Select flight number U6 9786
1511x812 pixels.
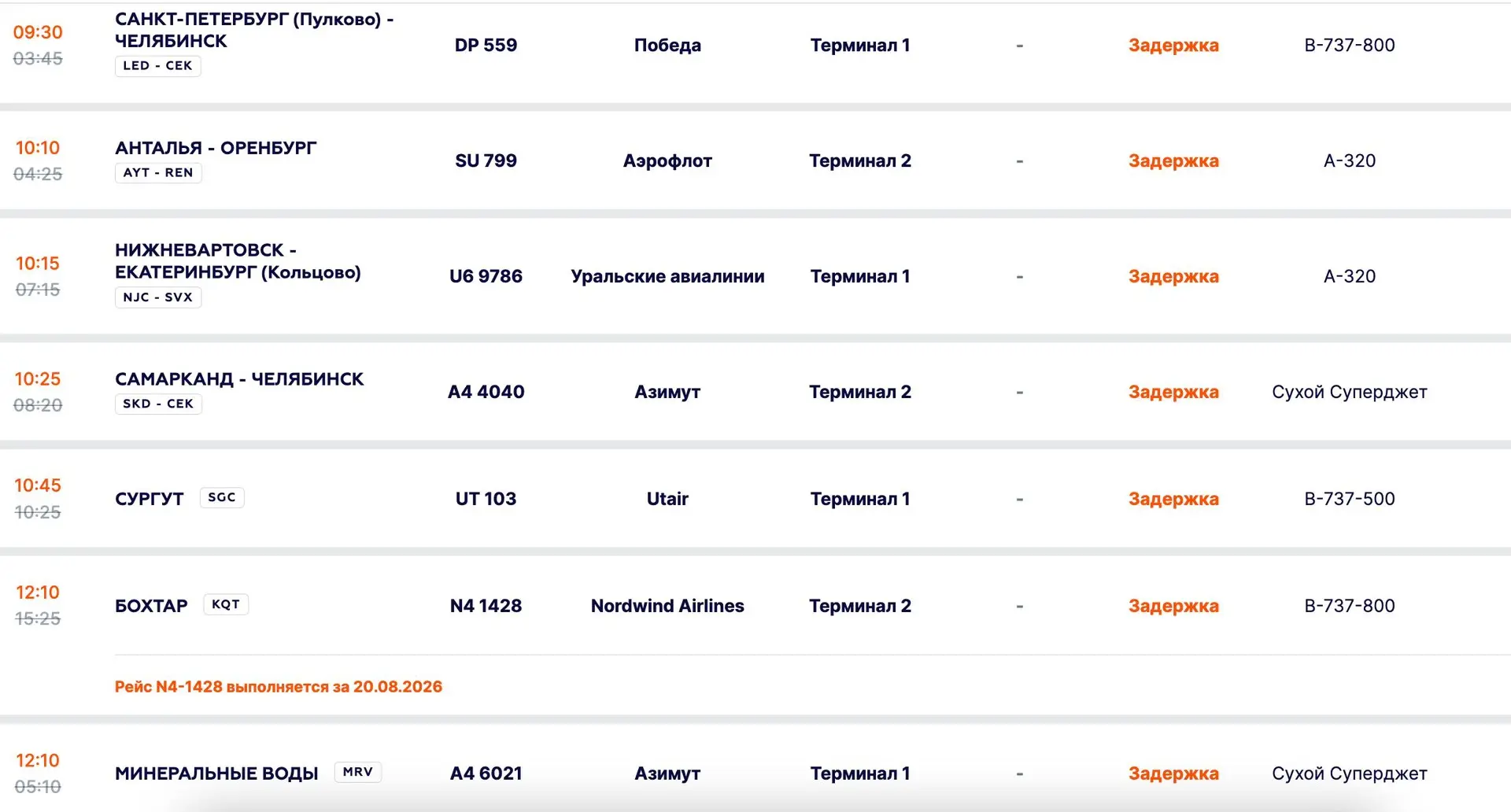tap(486, 277)
